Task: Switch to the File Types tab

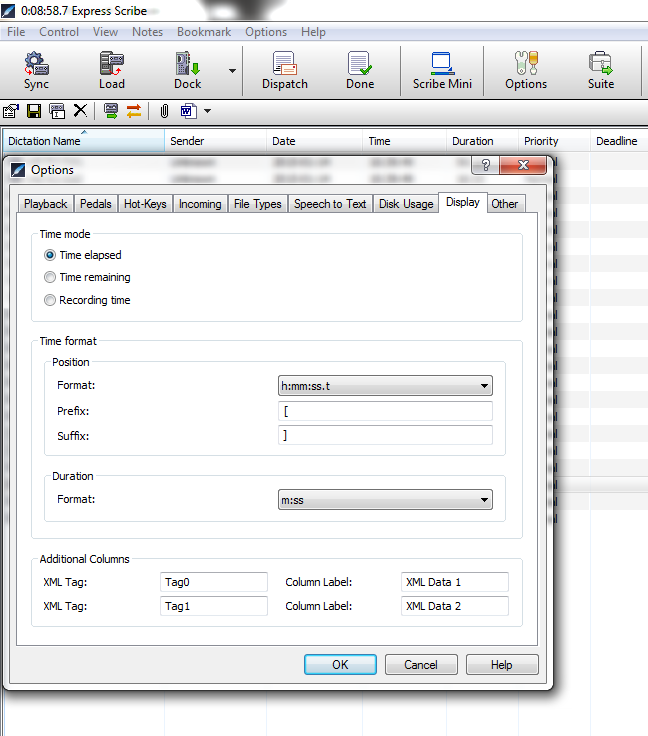Action: tap(258, 204)
